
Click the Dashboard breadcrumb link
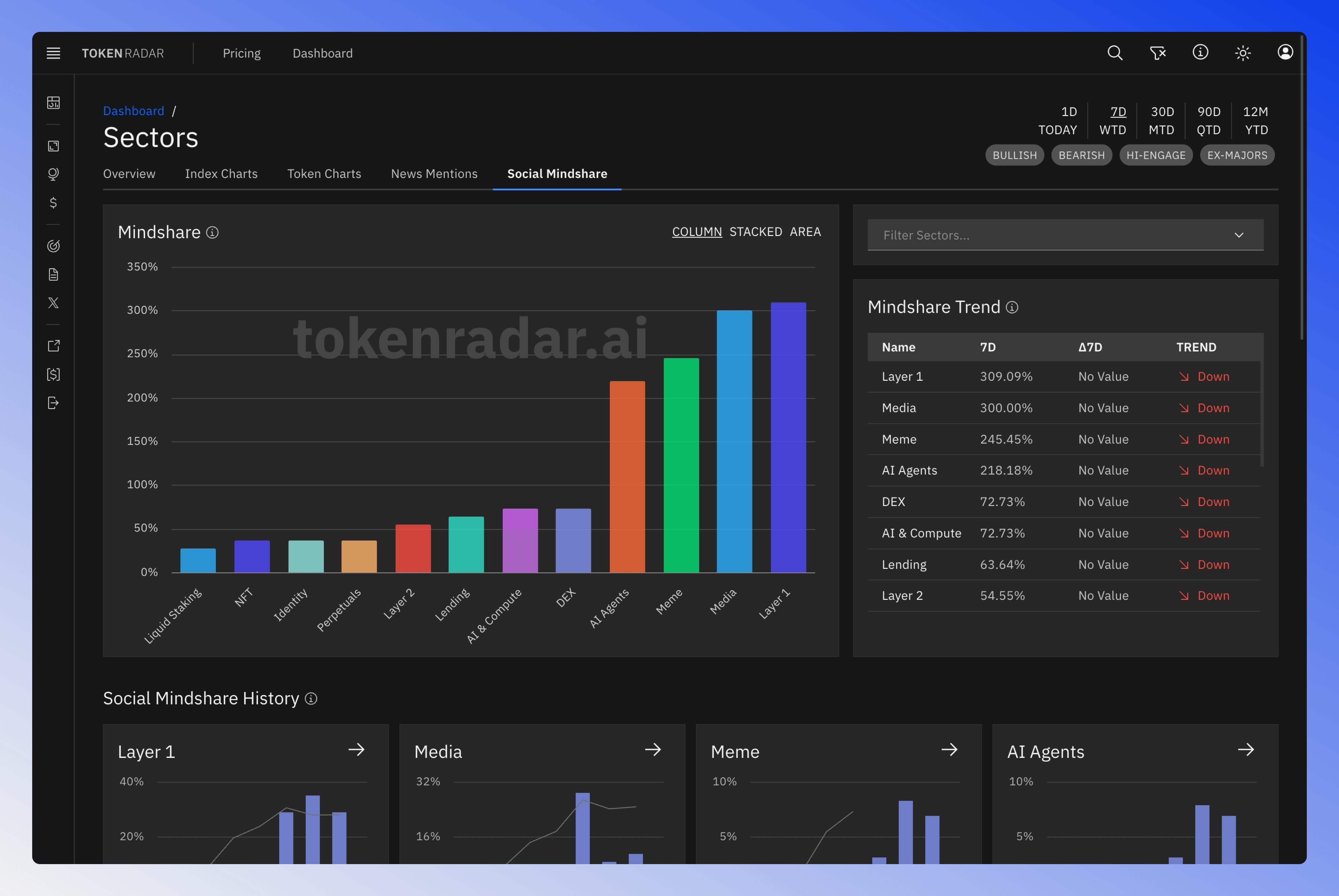coord(133,111)
